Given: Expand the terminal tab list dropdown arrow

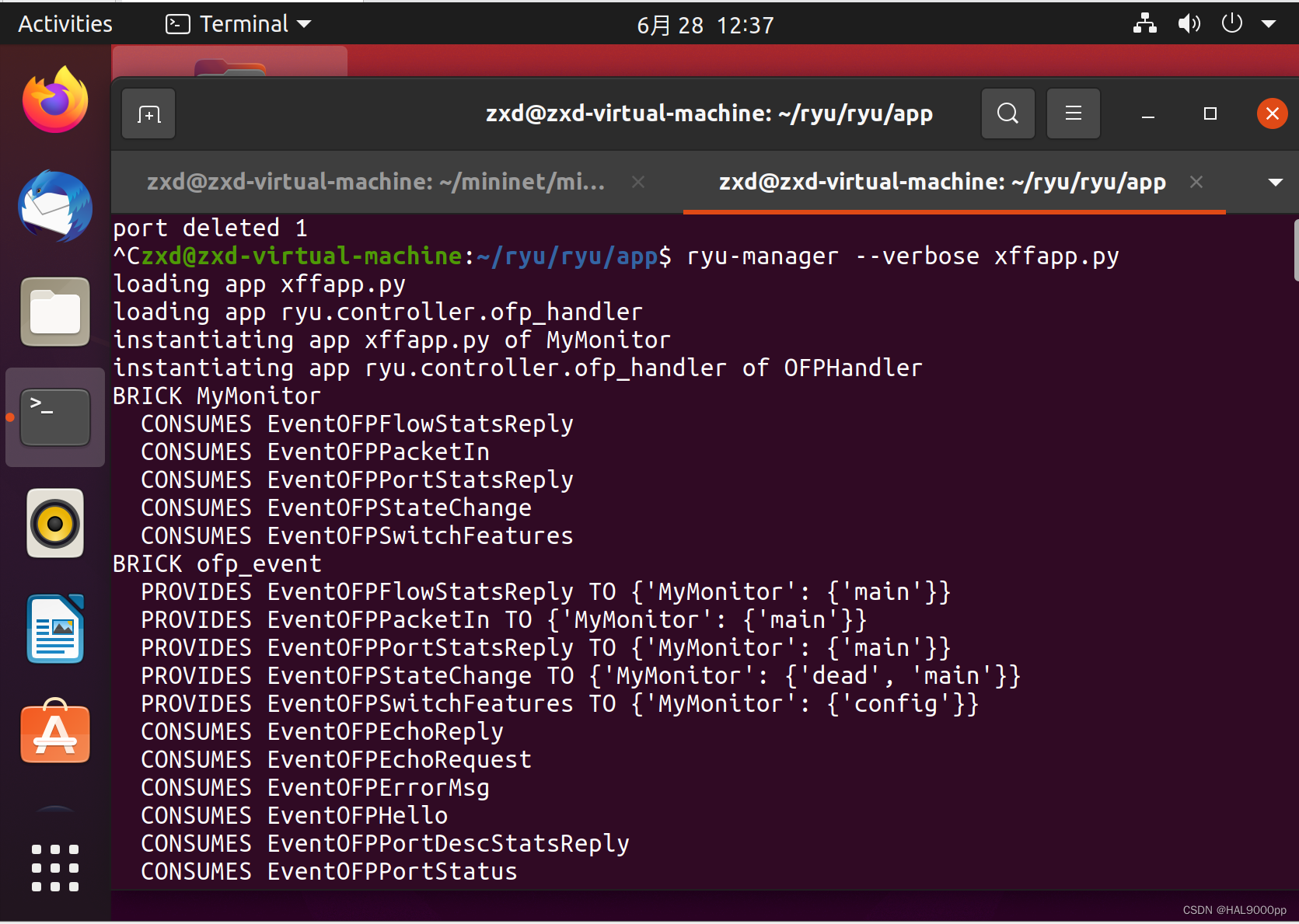Looking at the screenshot, I should coord(1275,183).
